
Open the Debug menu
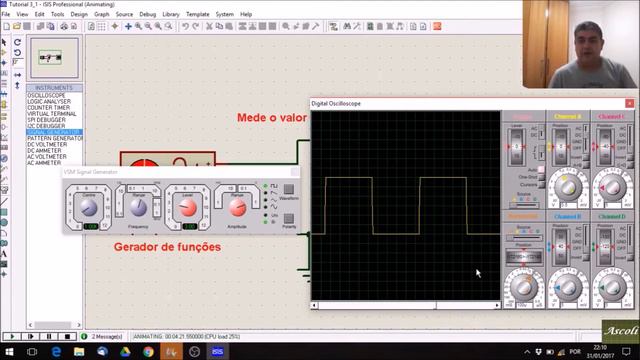[147, 14]
